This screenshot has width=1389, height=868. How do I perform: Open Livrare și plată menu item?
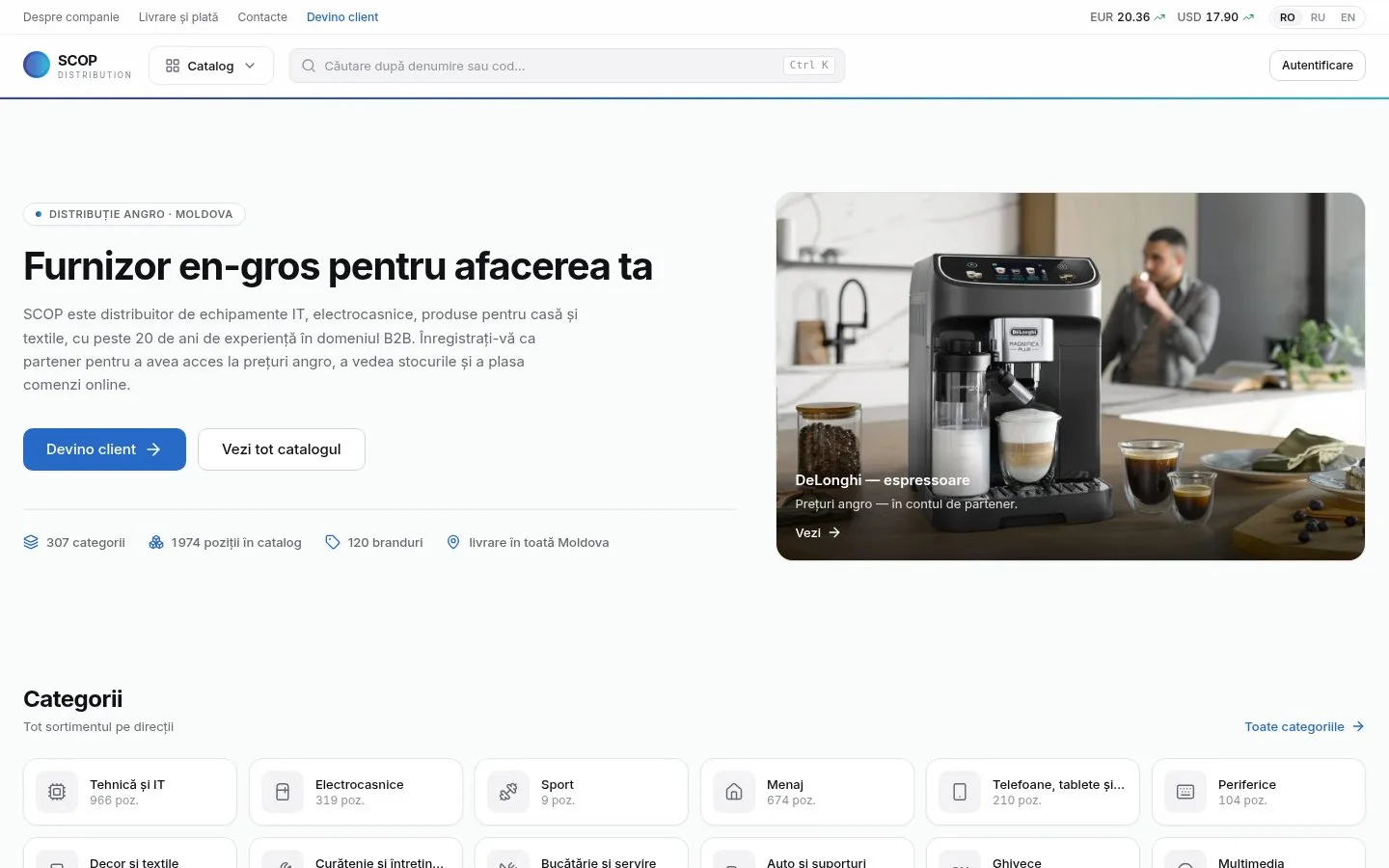(178, 17)
